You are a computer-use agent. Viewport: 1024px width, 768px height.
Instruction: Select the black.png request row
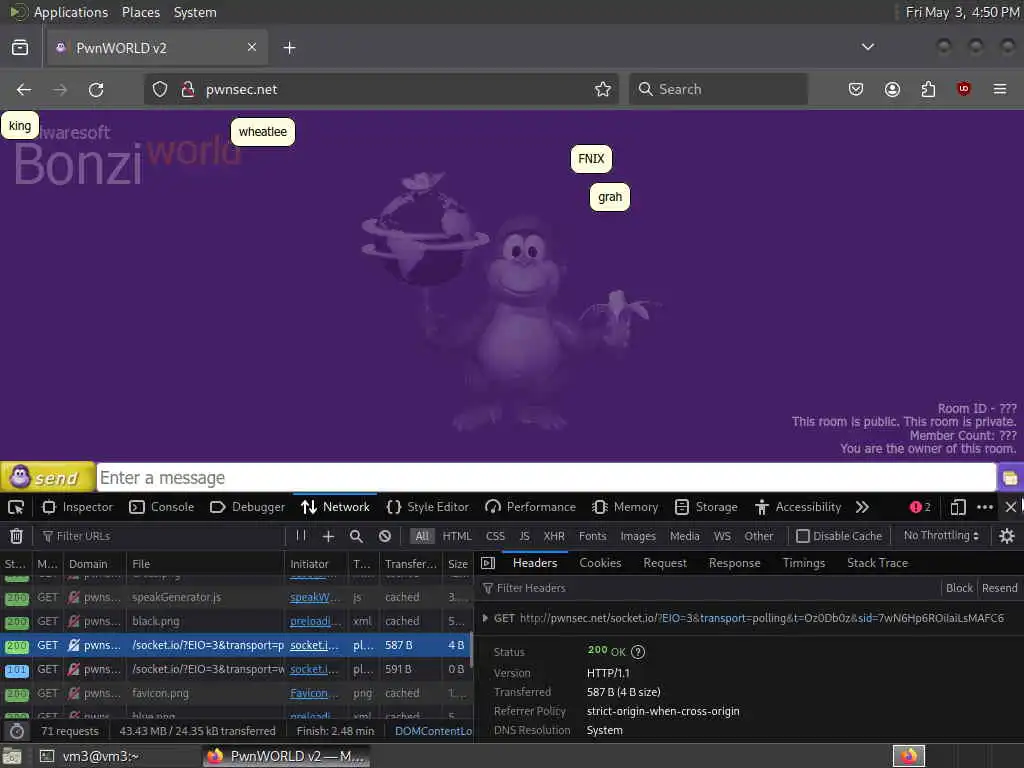click(x=235, y=621)
